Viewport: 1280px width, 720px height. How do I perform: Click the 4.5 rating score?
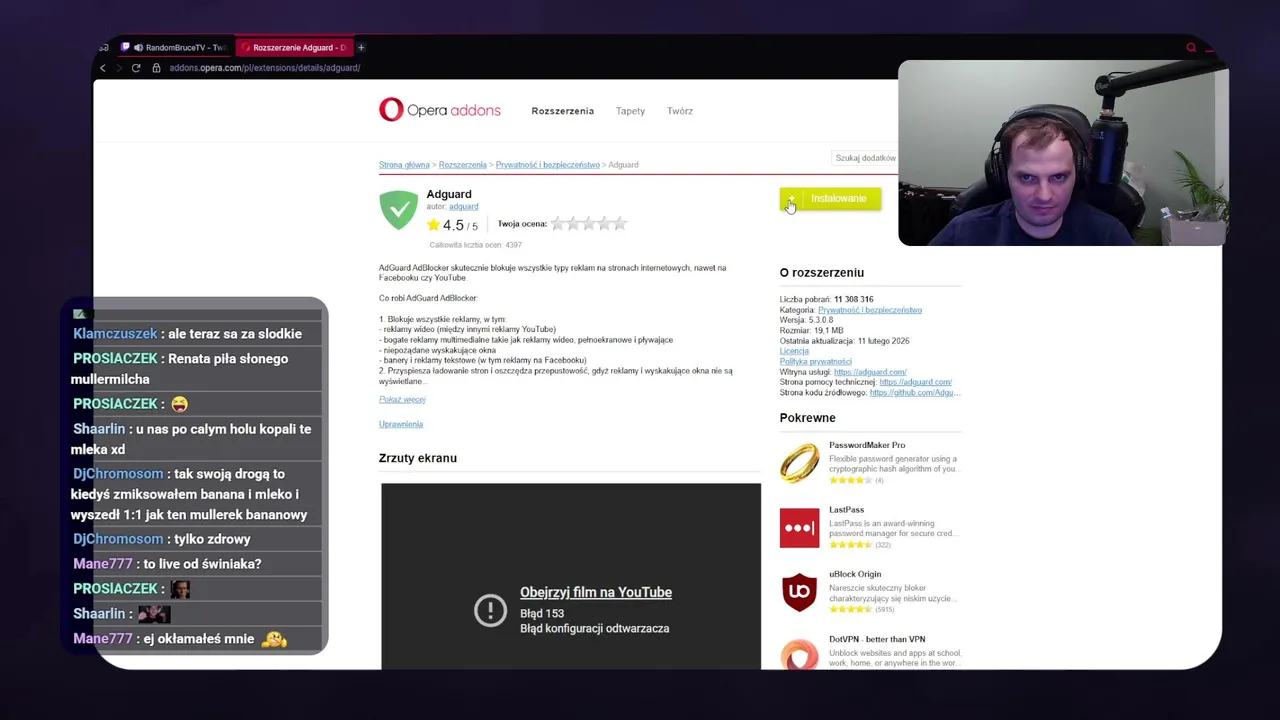(453, 225)
